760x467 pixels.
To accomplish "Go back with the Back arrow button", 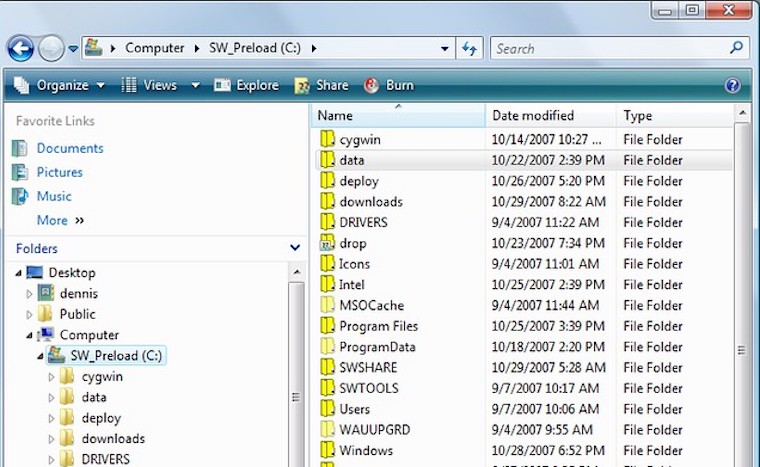I will [x=20, y=48].
